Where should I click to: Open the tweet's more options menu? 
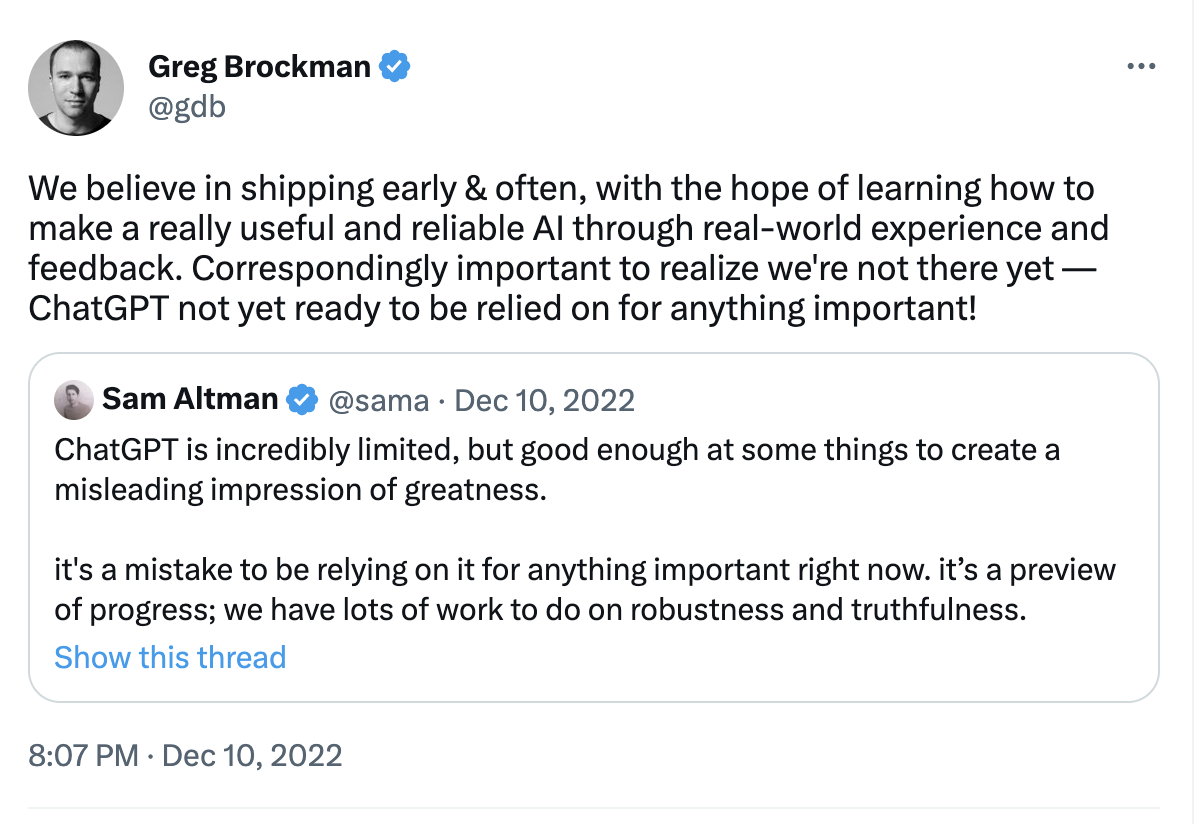coord(1141,67)
